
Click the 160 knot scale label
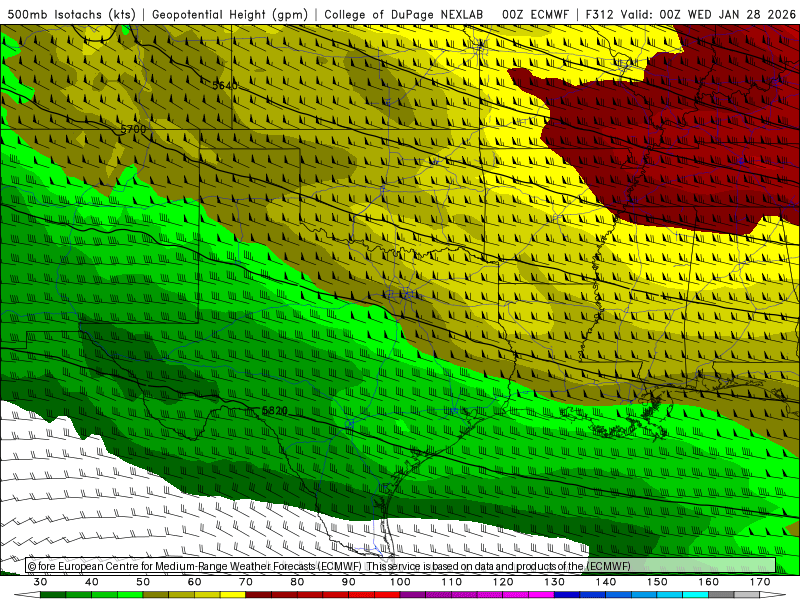tap(709, 582)
